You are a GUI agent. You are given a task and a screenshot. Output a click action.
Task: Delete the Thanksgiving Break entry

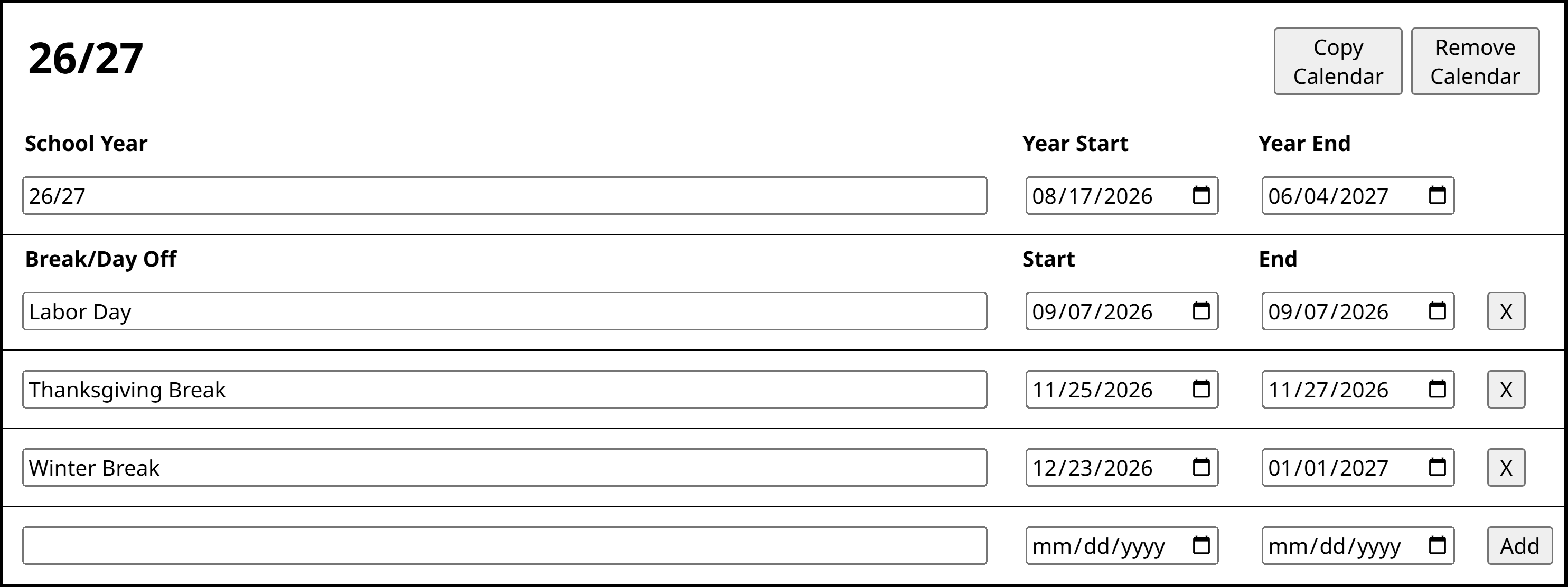(1506, 389)
